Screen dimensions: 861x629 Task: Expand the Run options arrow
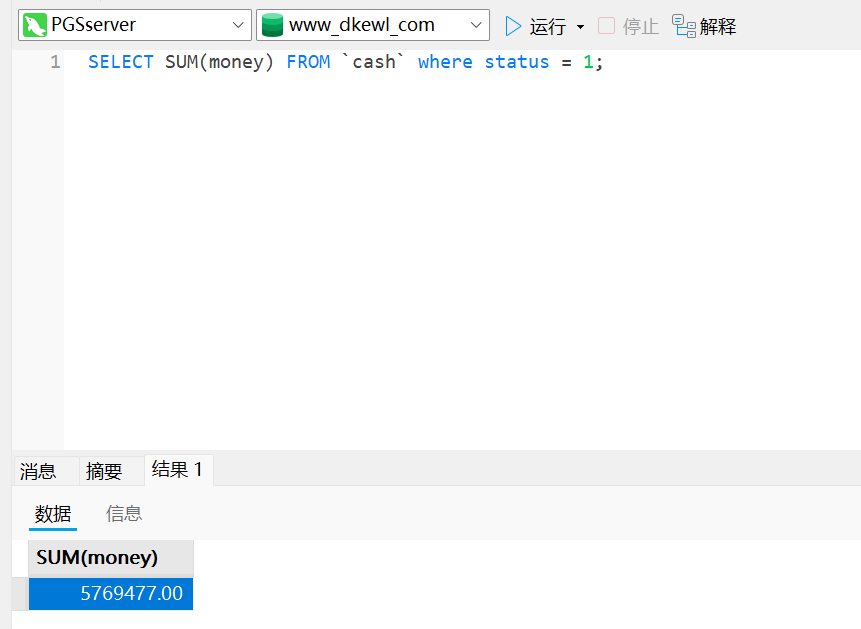click(580, 26)
